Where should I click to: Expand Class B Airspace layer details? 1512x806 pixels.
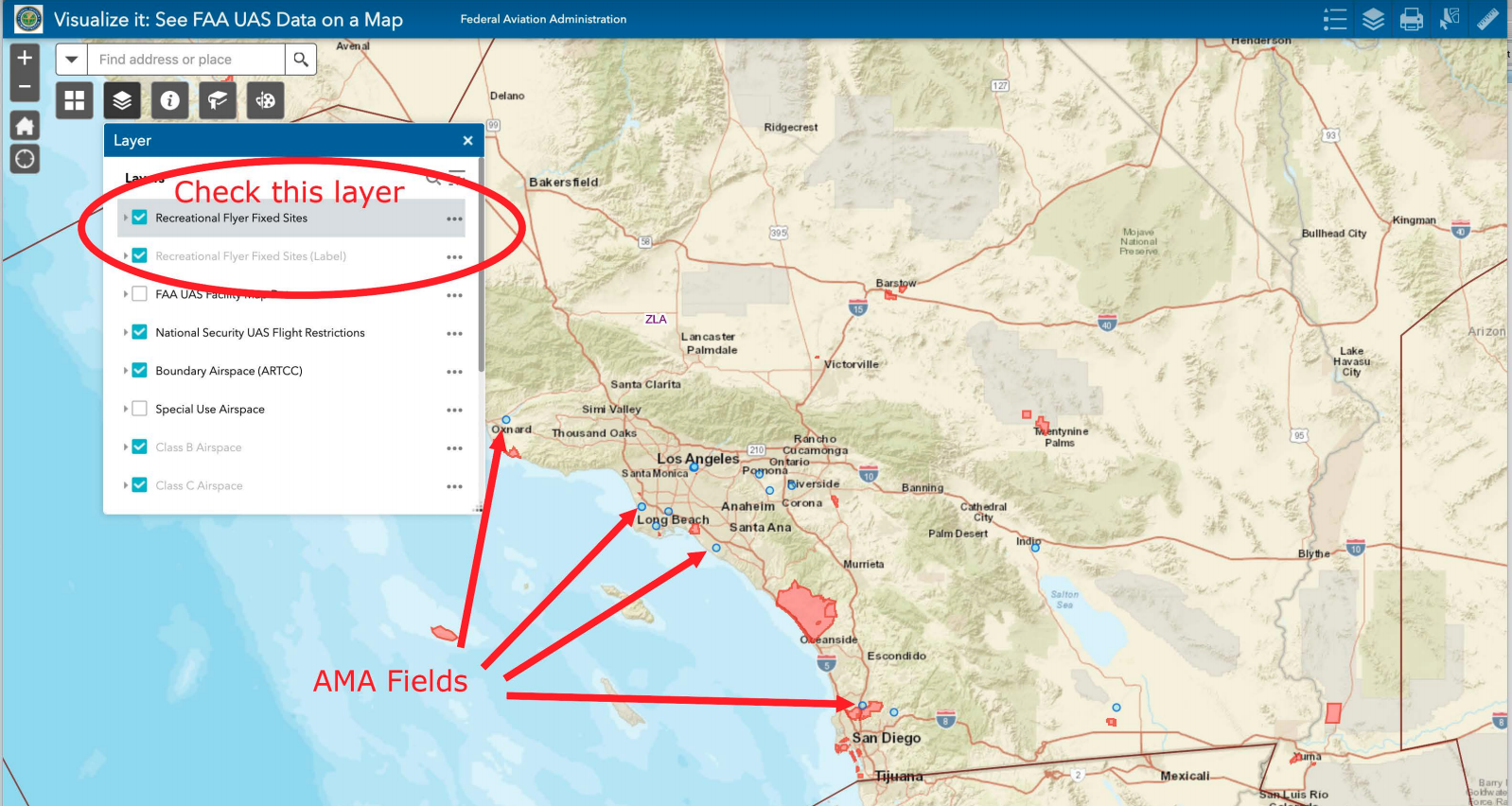pos(125,447)
